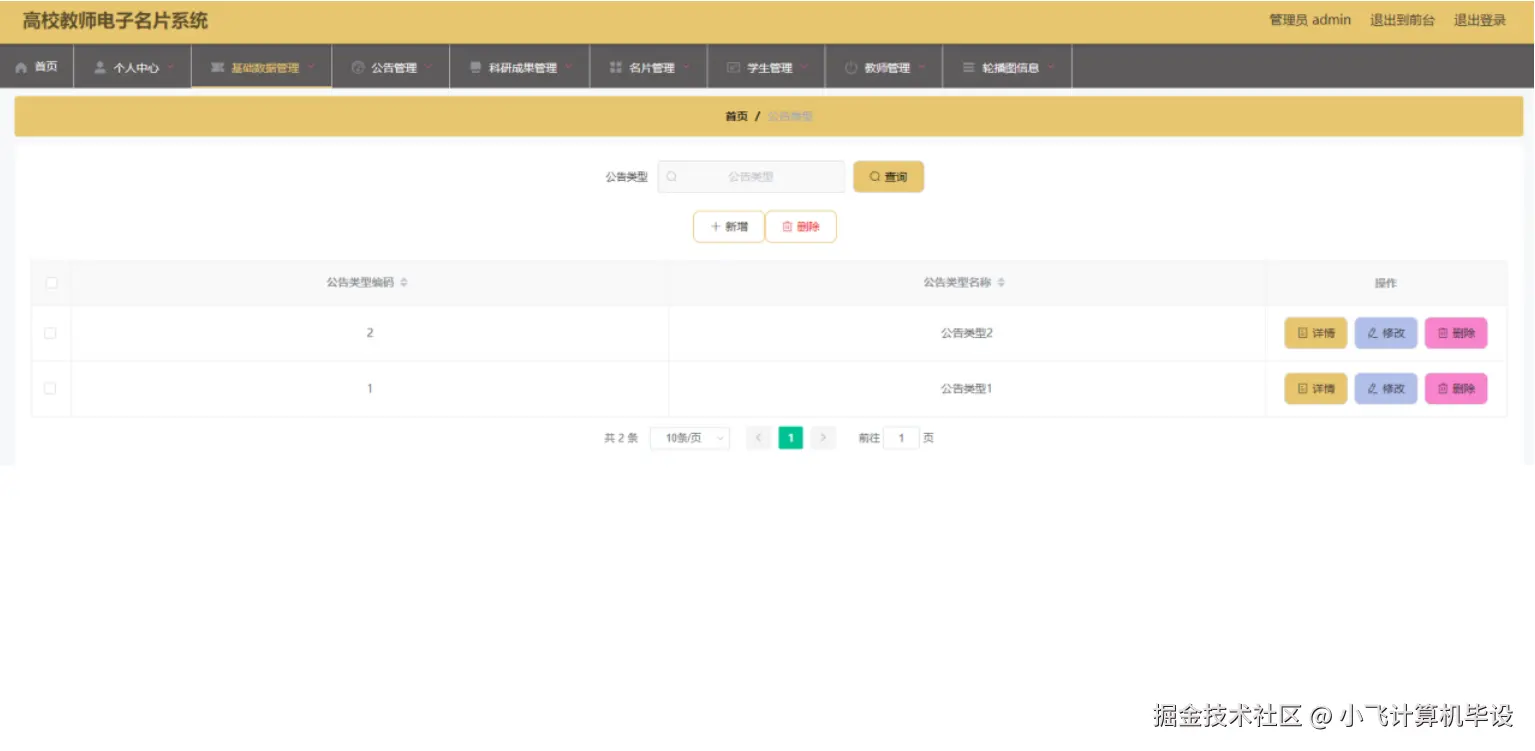
Task: Check the row with 公告类型2
Action: 50,333
